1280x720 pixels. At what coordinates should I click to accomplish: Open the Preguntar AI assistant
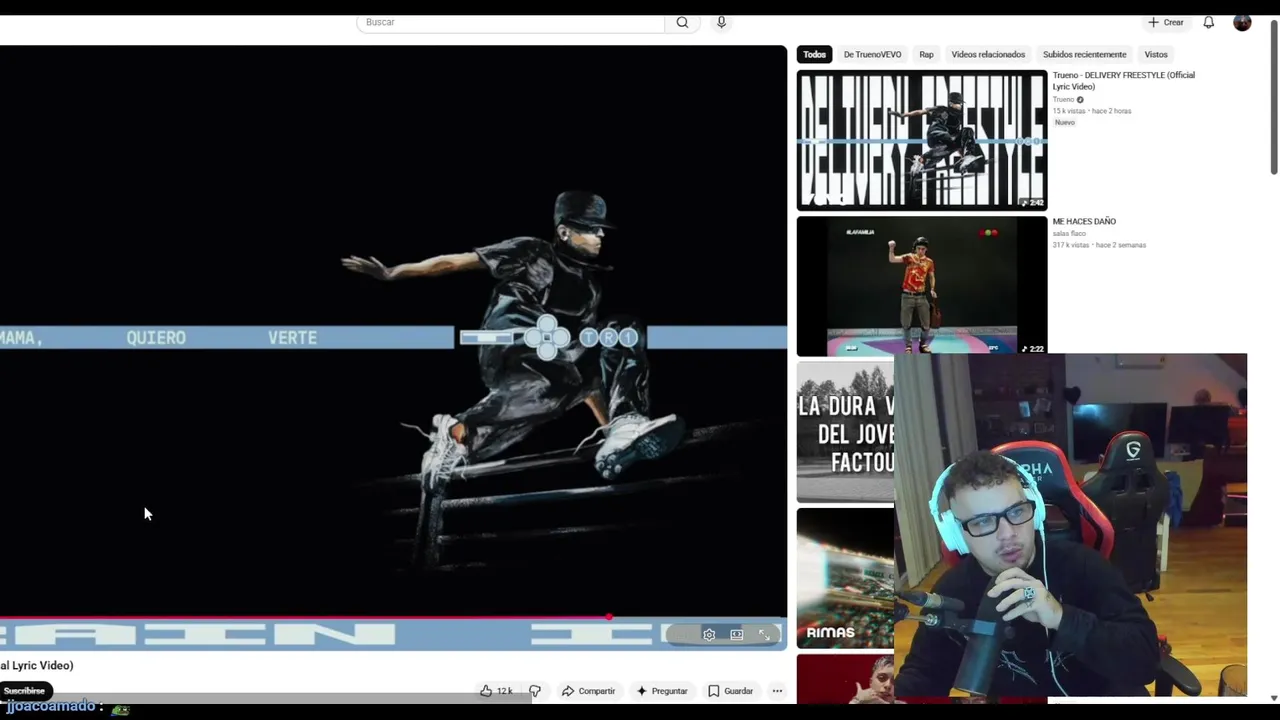(x=662, y=691)
